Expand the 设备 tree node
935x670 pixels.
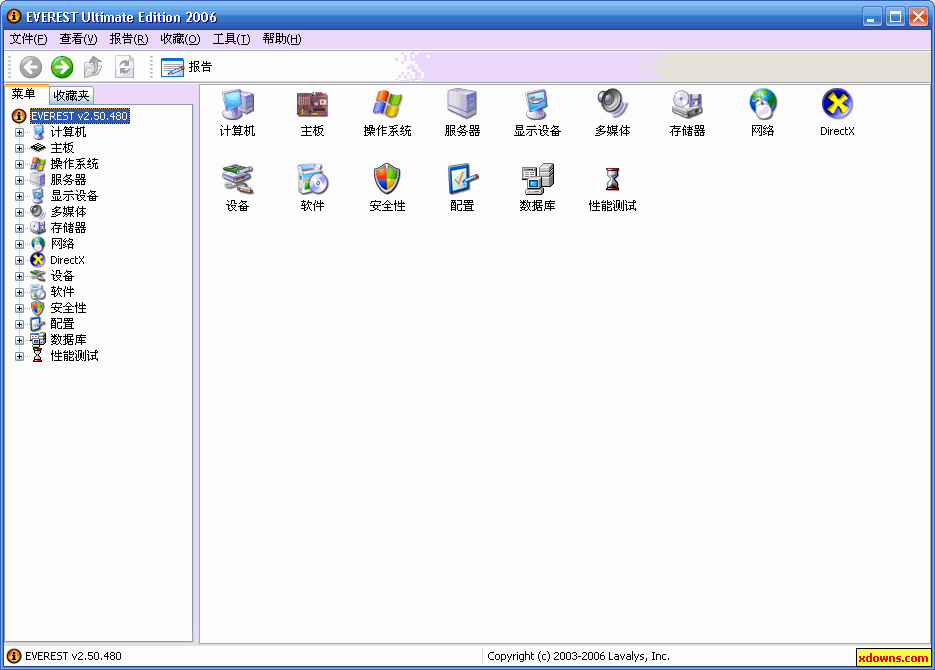[19, 277]
